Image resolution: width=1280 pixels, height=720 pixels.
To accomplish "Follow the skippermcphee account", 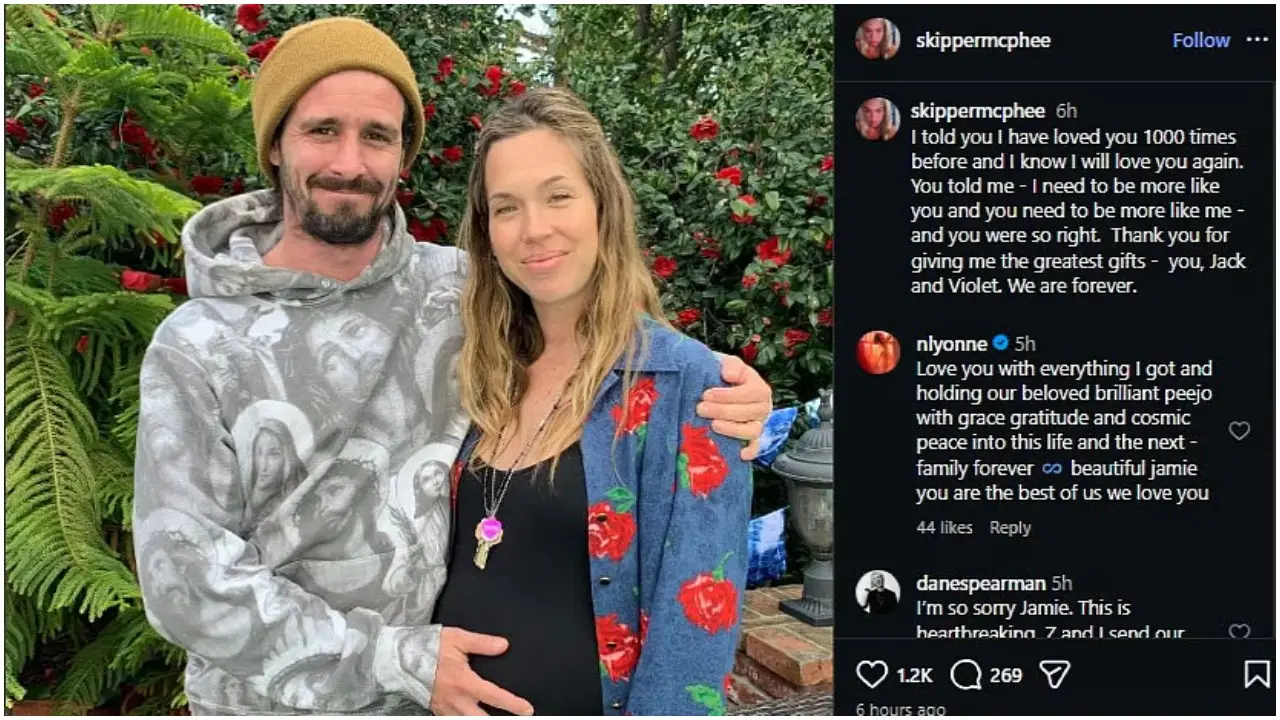I will point(1200,40).
